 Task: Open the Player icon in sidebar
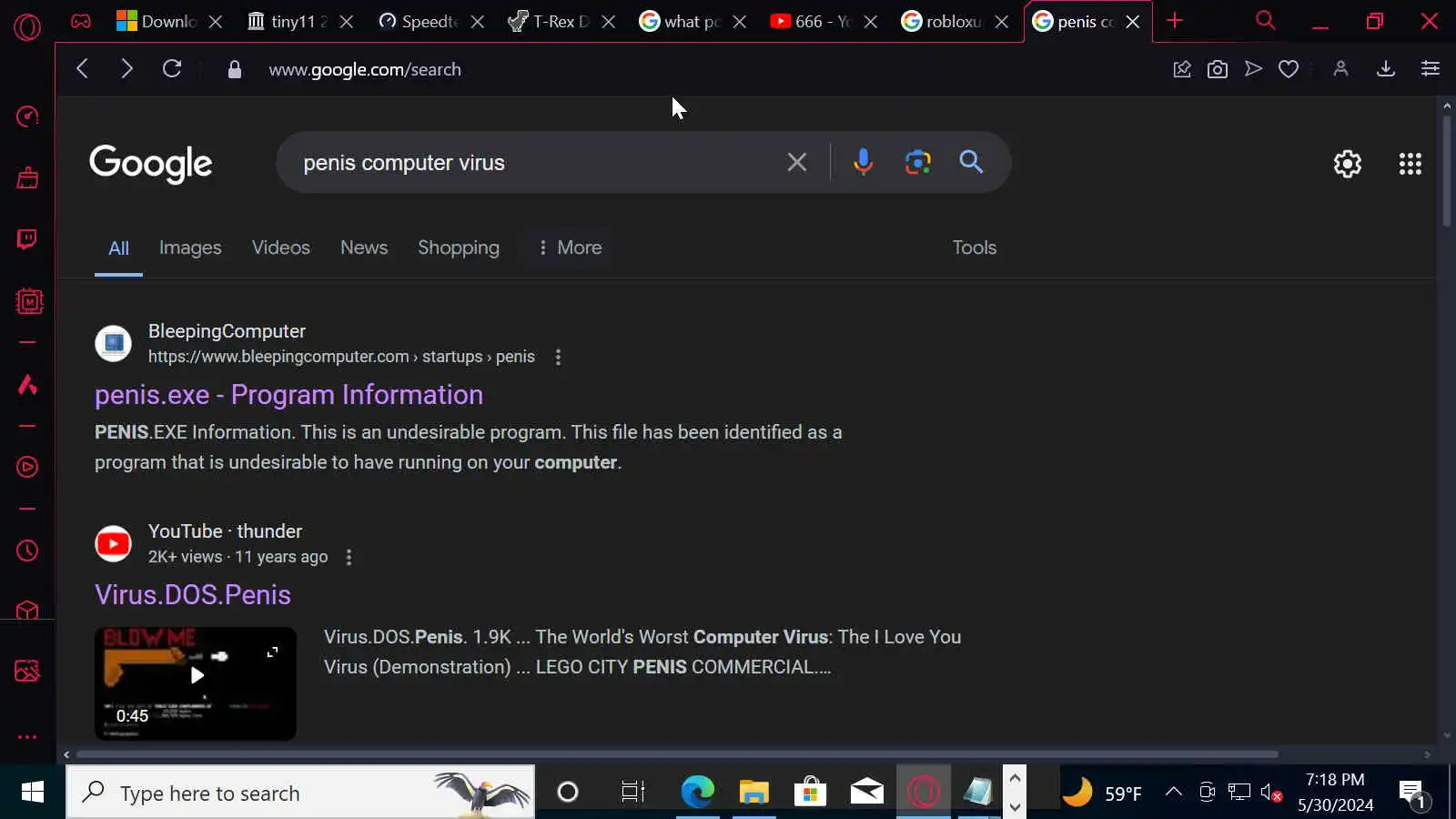(27, 467)
